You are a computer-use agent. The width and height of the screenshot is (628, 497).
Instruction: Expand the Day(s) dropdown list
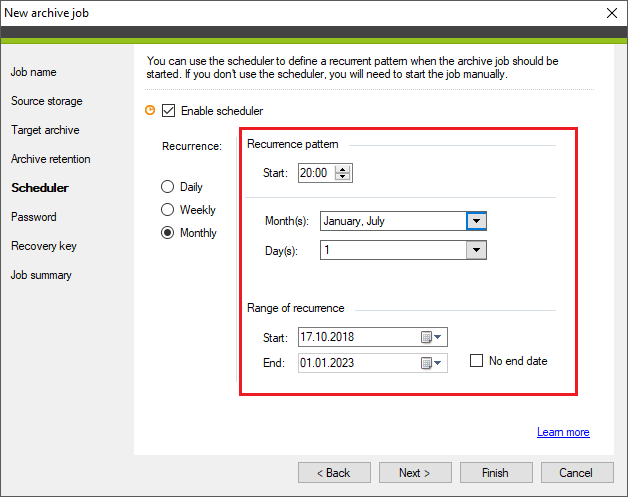tap(476, 250)
